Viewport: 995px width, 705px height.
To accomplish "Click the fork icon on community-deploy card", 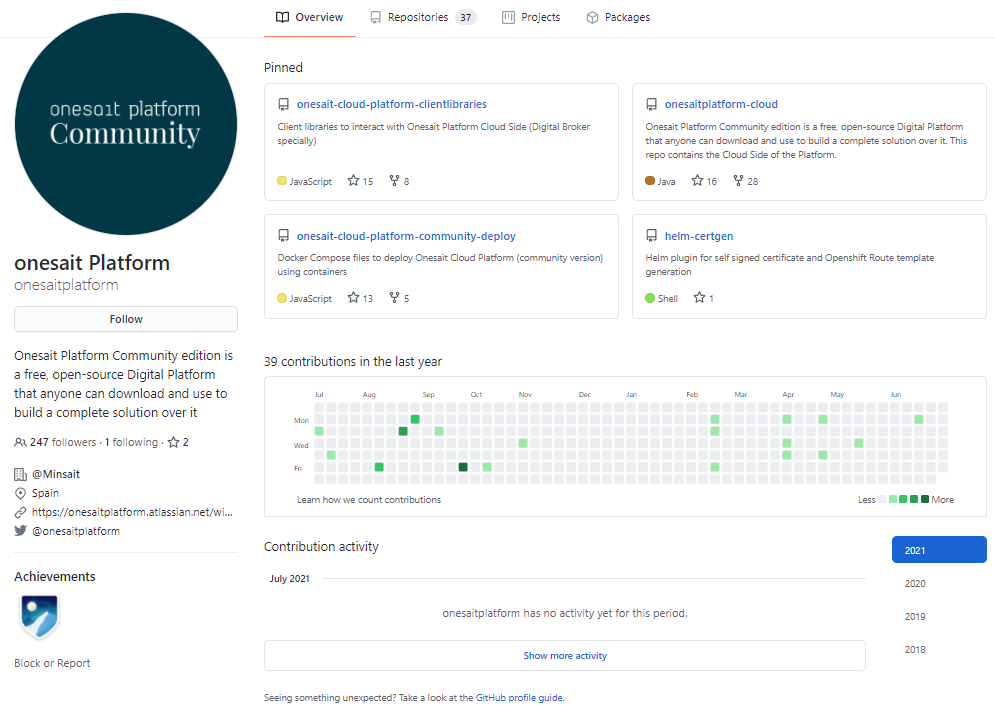I will coord(394,298).
